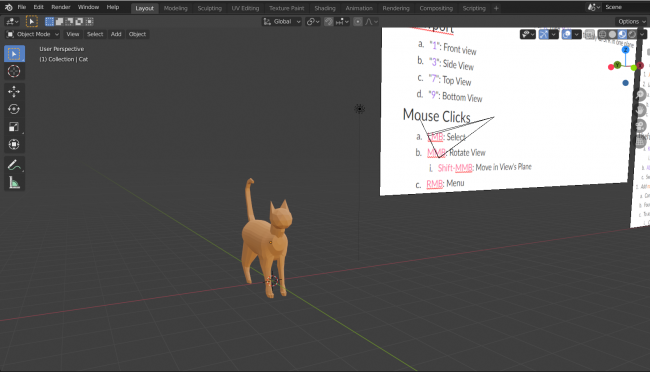Open Global transform orientation dropdown

[x=282, y=22]
